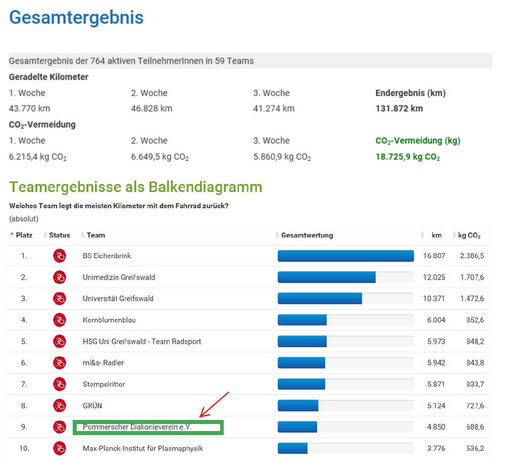Image resolution: width=510 pixels, height=473 pixels.
Task: Click the status icon in the Universität Greifswald row
Action: 59,298
